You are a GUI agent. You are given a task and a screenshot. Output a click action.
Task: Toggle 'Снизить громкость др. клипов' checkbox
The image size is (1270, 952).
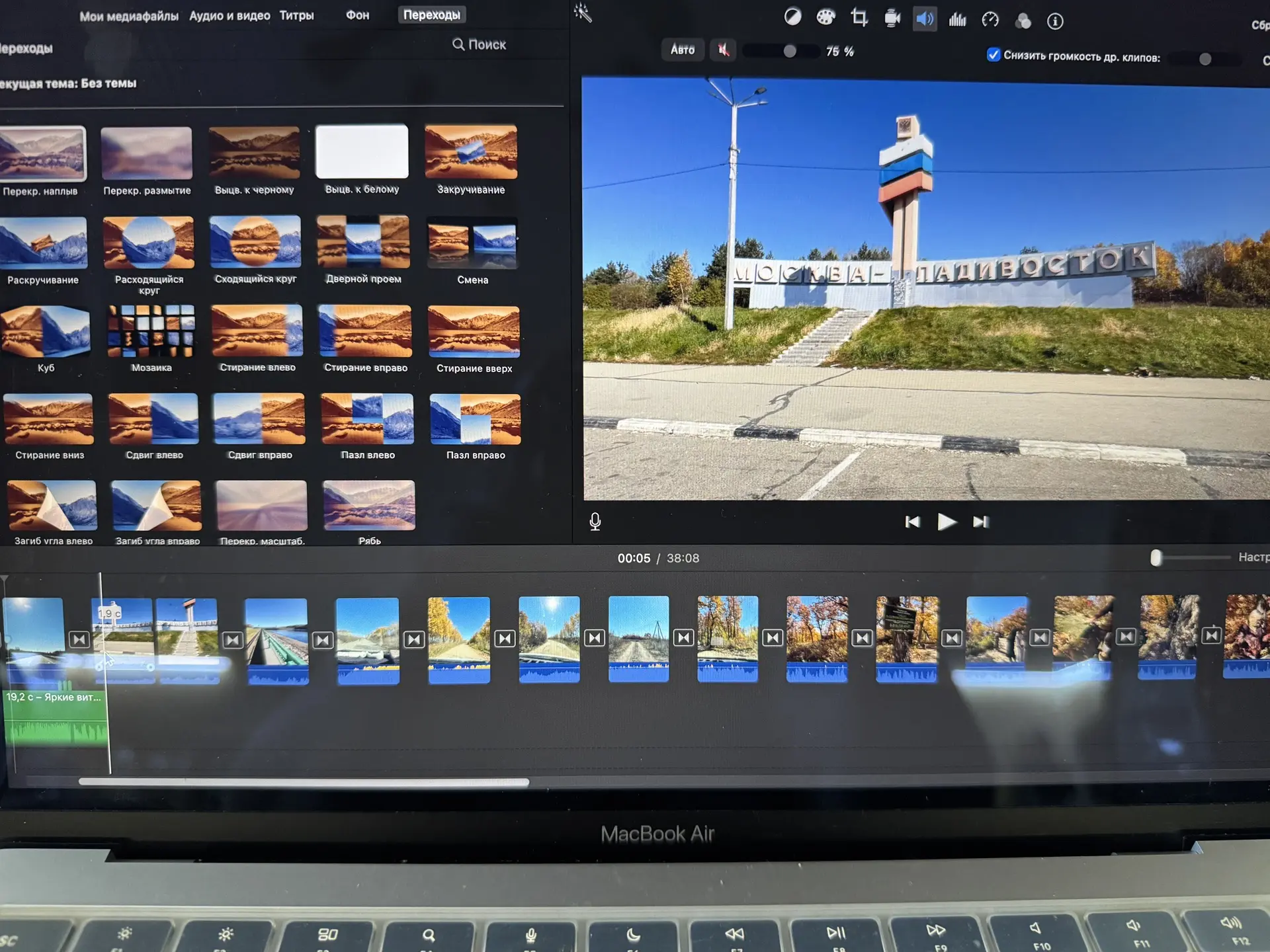click(993, 55)
